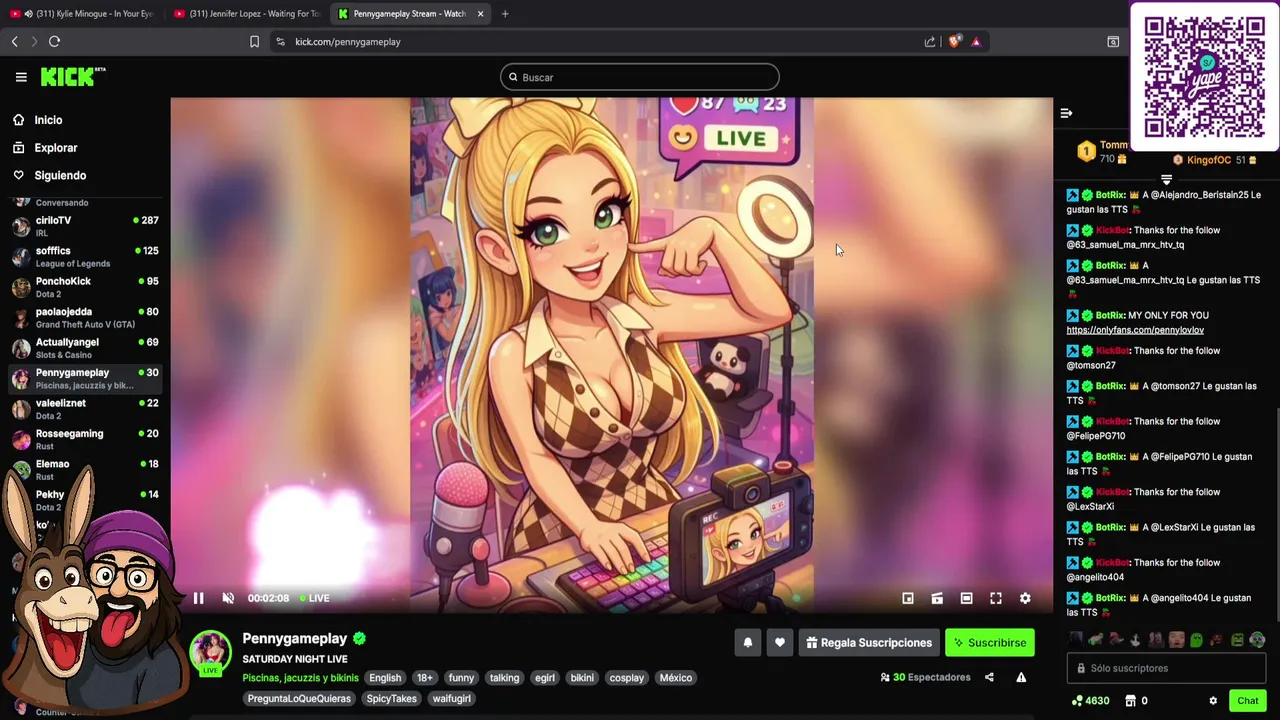This screenshot has width=1280, height=720.
Task: Switch to Kylie Minogue browser tab
Action: click(x=83, y=13)
